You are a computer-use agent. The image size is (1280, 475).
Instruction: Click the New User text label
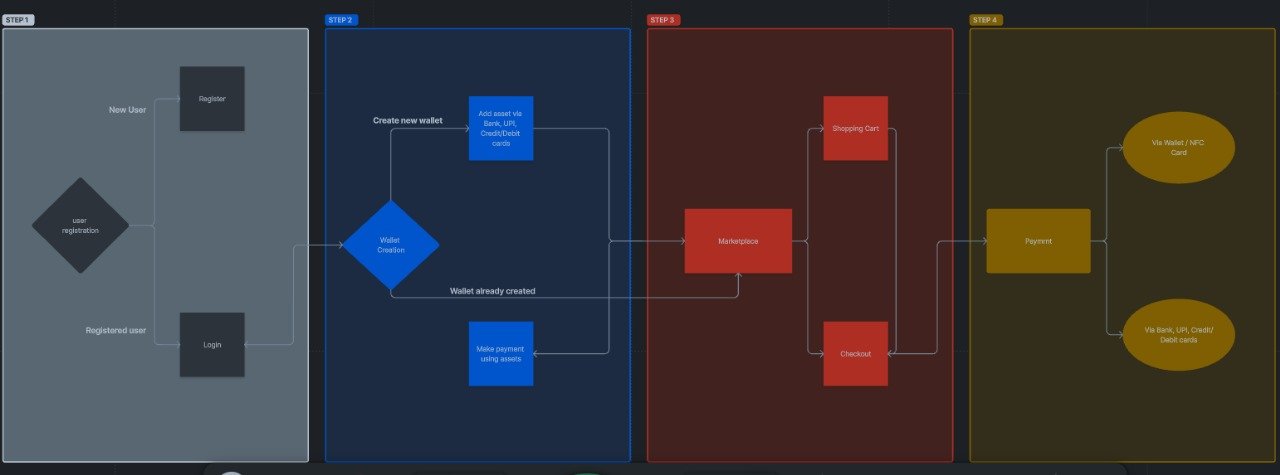(127, 110)
